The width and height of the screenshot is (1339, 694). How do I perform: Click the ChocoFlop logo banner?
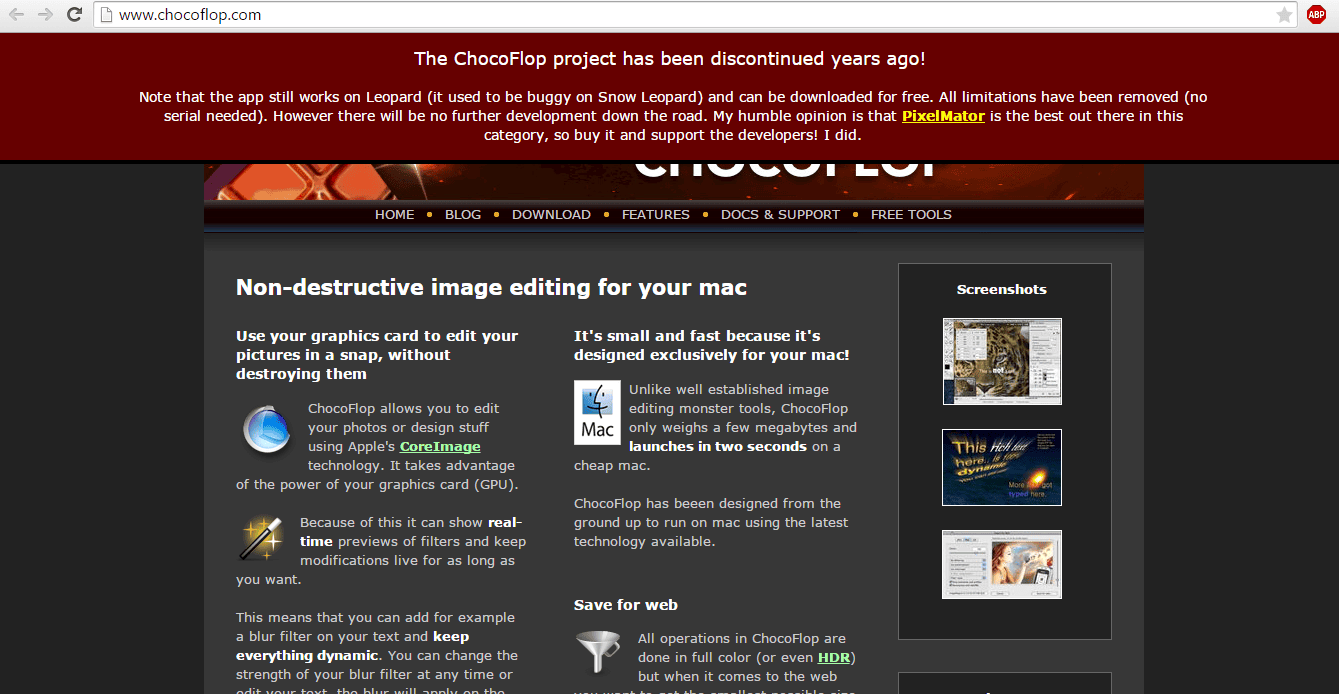click(x=674, y=180)
